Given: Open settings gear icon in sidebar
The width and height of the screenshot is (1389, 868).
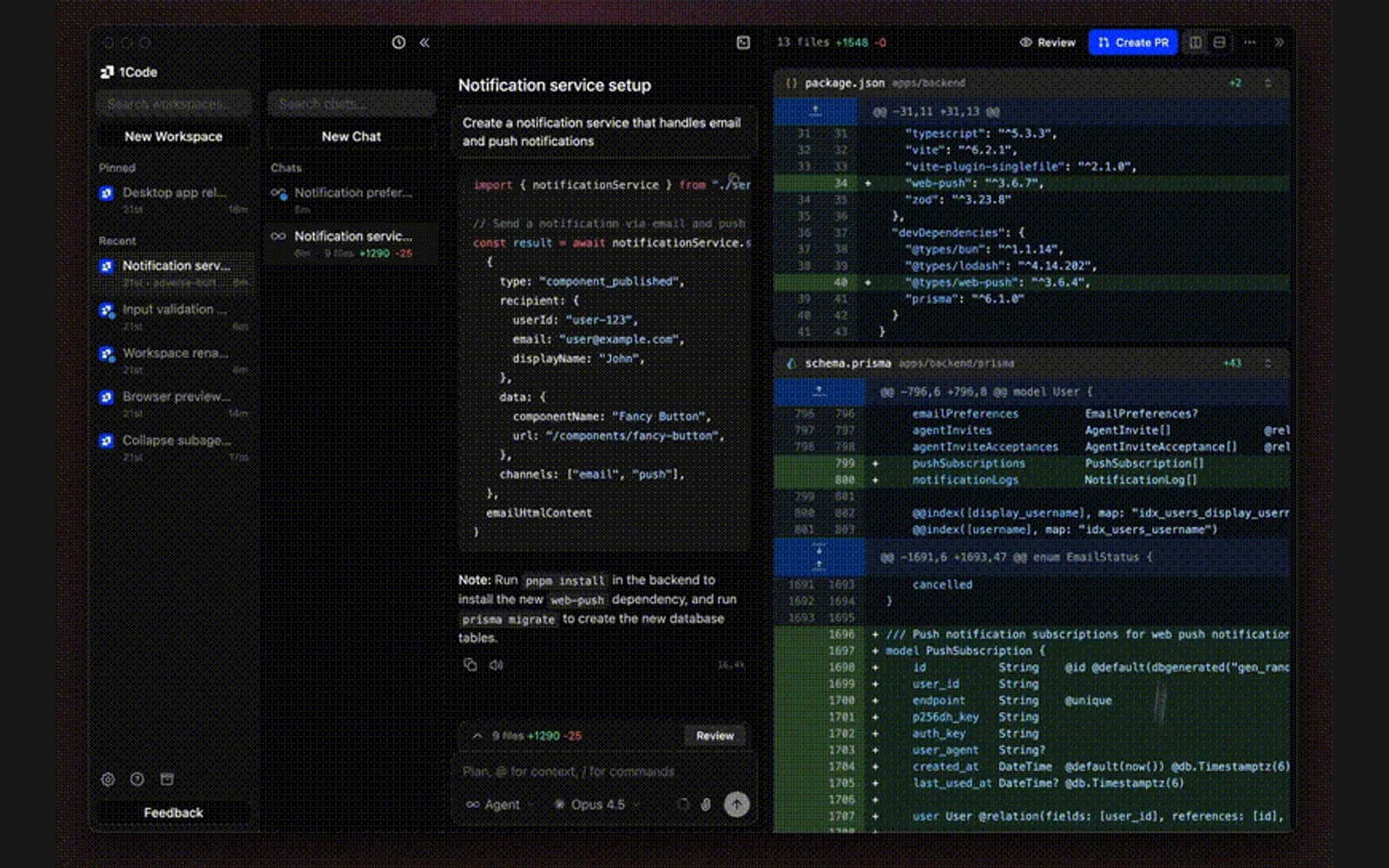Looking at the screenshot, I should (108, 779).
